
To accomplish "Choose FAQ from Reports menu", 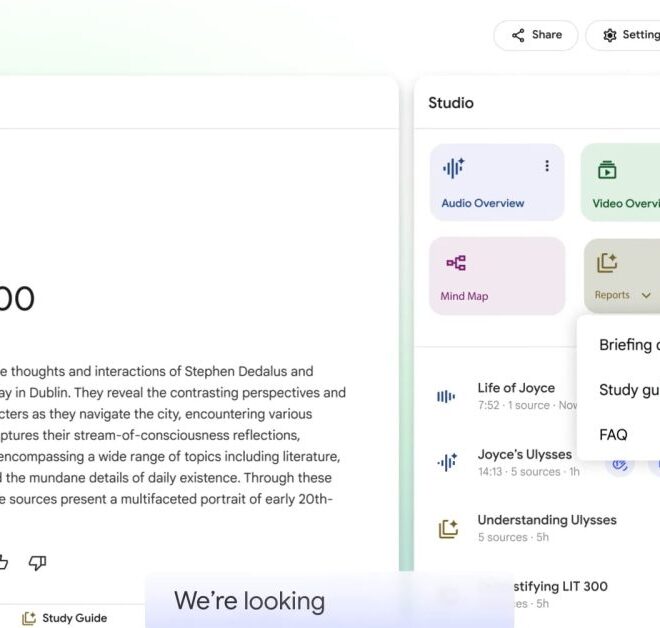I will (x=613, y=434).
